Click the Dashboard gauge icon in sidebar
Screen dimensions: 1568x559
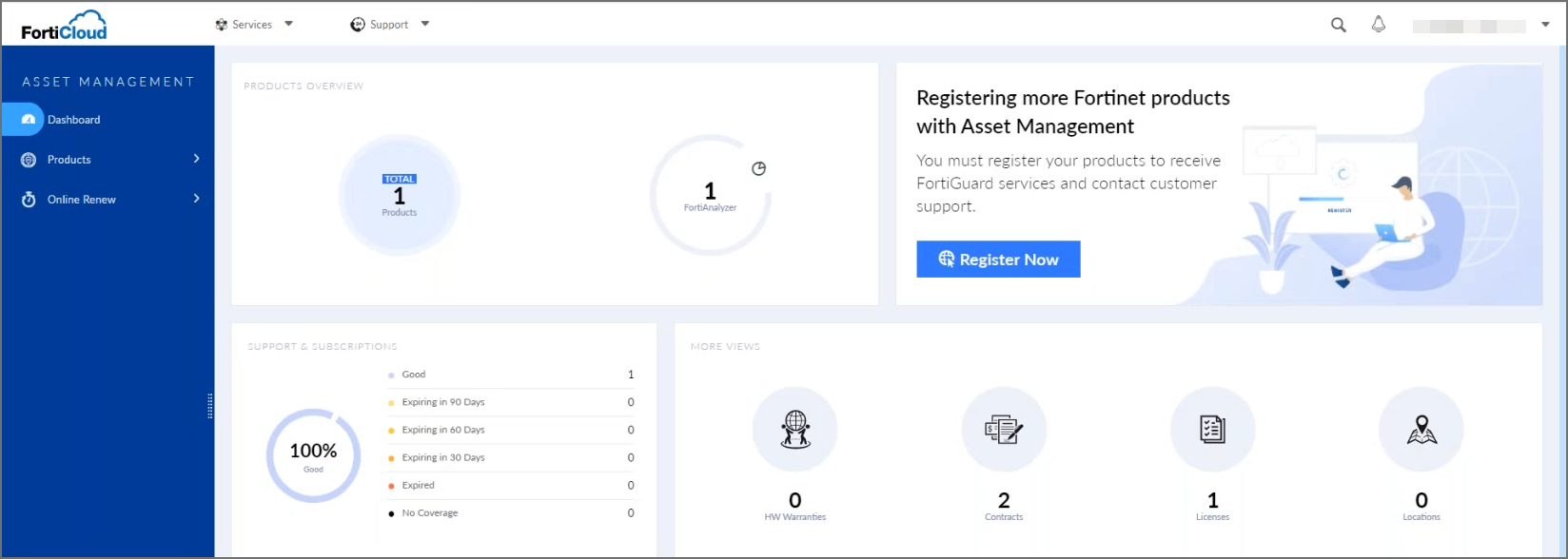(29, 120)
